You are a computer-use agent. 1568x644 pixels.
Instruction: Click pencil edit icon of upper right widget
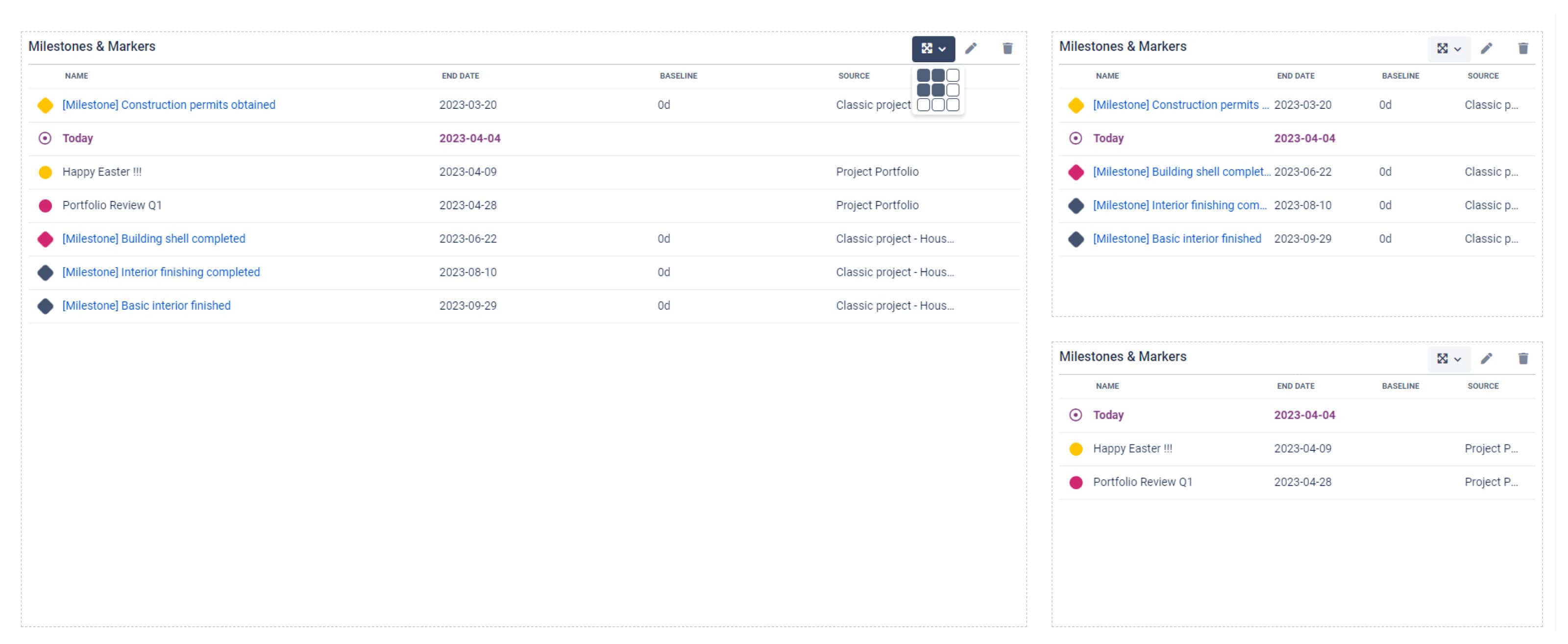coord(1487,49)
